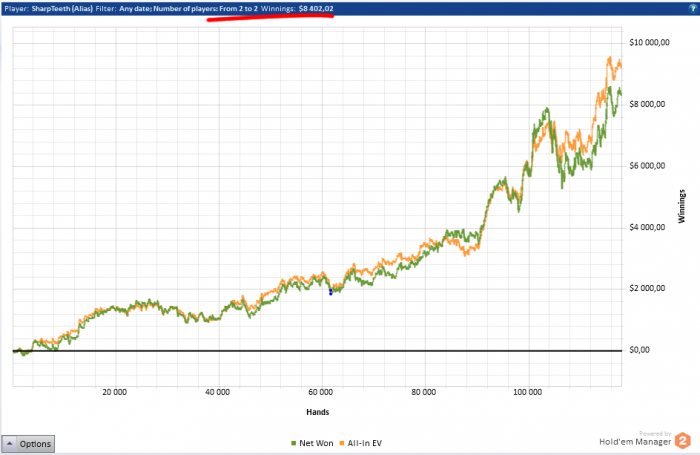The height and width of the screenshot is (455, 700).
Task: Click the SharpTeeth (Alias) player name
Action: click(x=62, y=8)
